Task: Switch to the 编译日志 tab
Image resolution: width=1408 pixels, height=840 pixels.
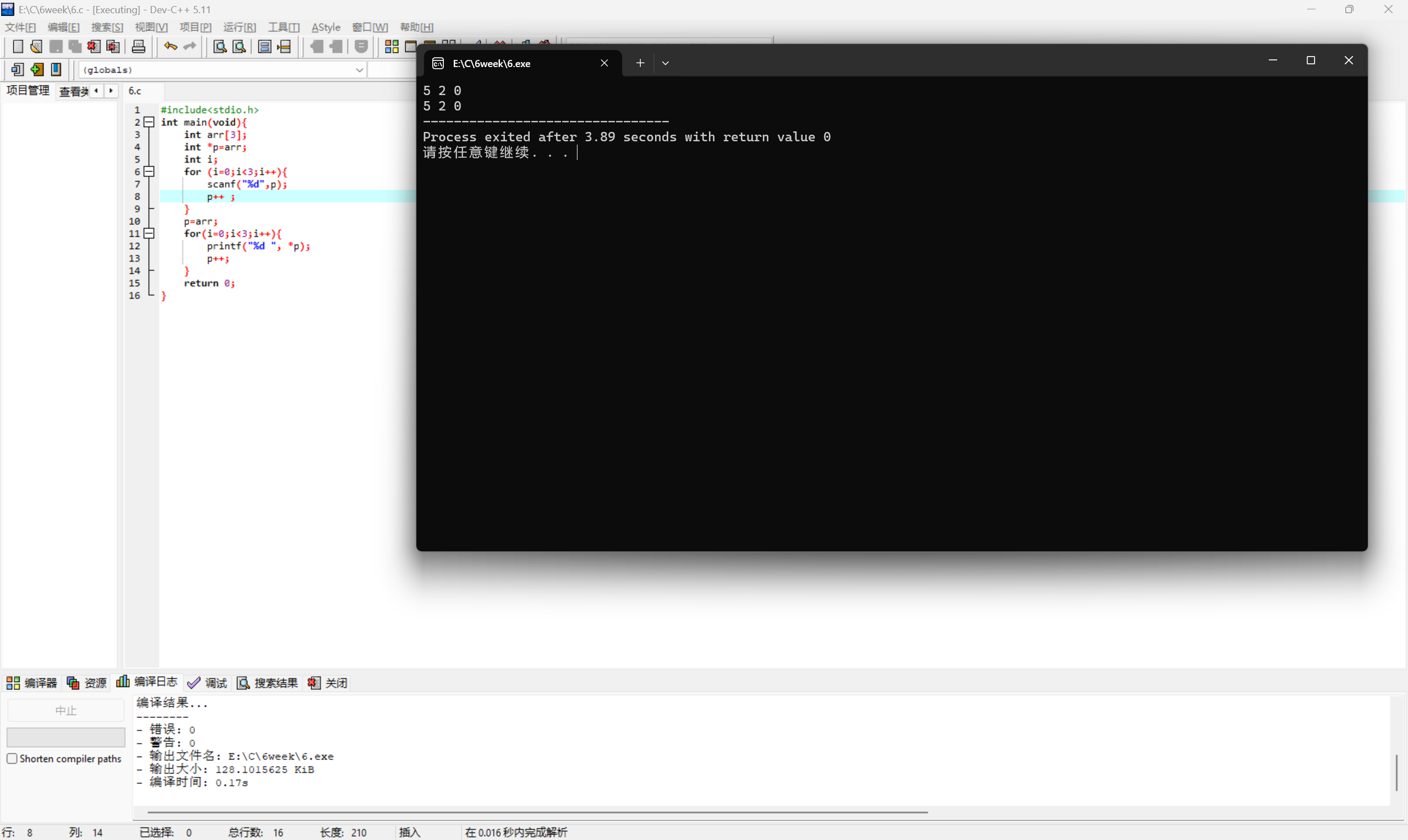Action: (x=147, y=682)
